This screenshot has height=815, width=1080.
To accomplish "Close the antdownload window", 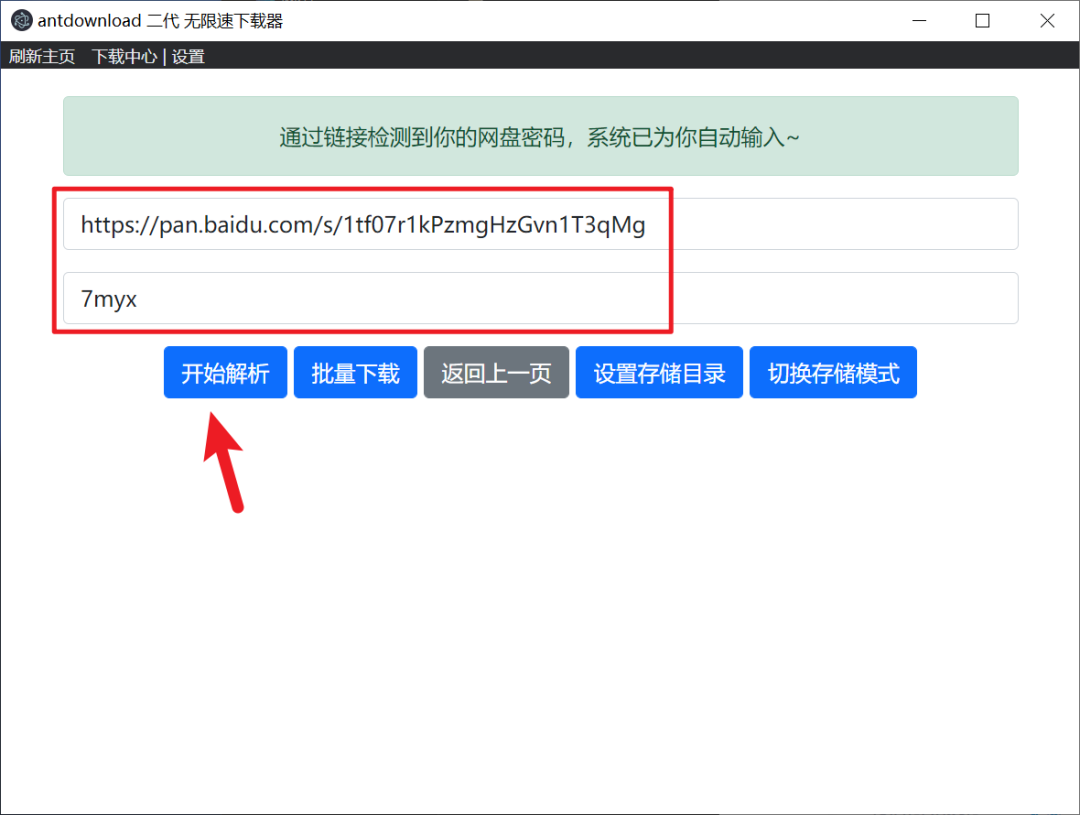I will click(x=1046, y=21).
